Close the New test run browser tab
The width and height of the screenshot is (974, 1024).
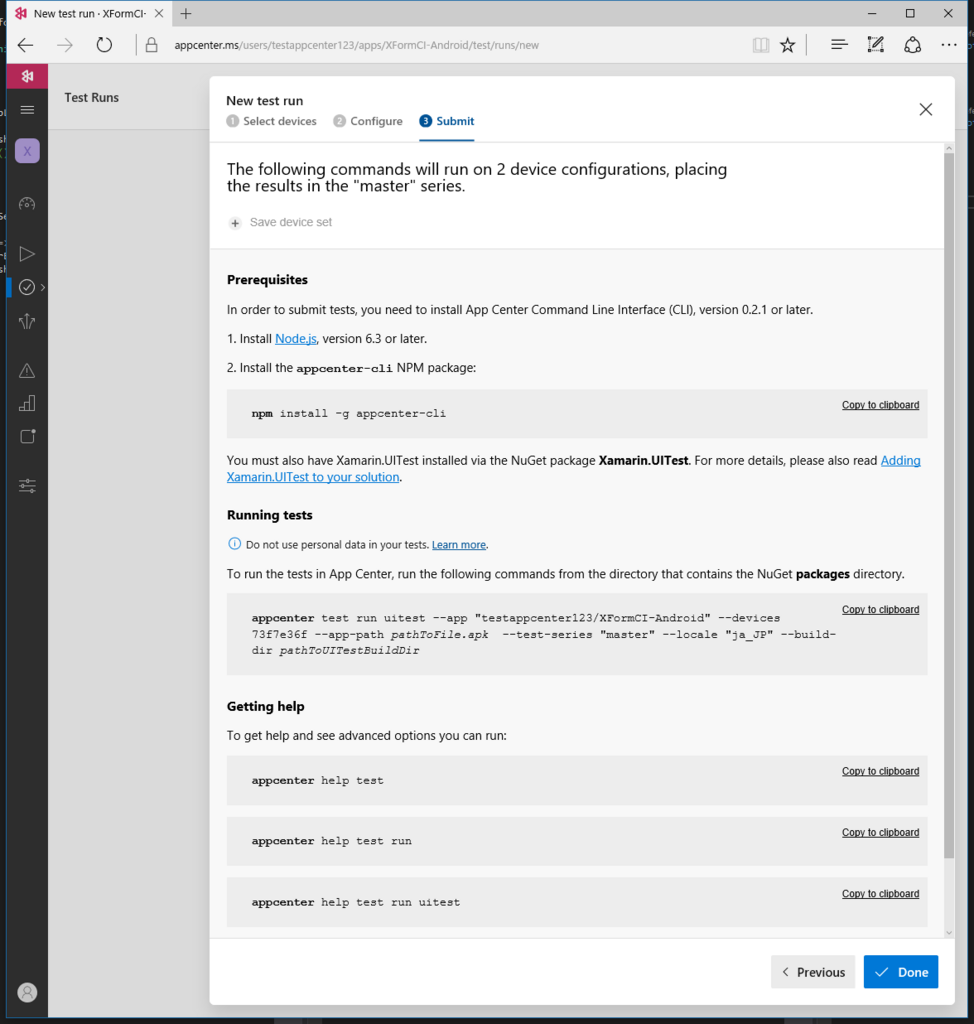tap(159, 13)
